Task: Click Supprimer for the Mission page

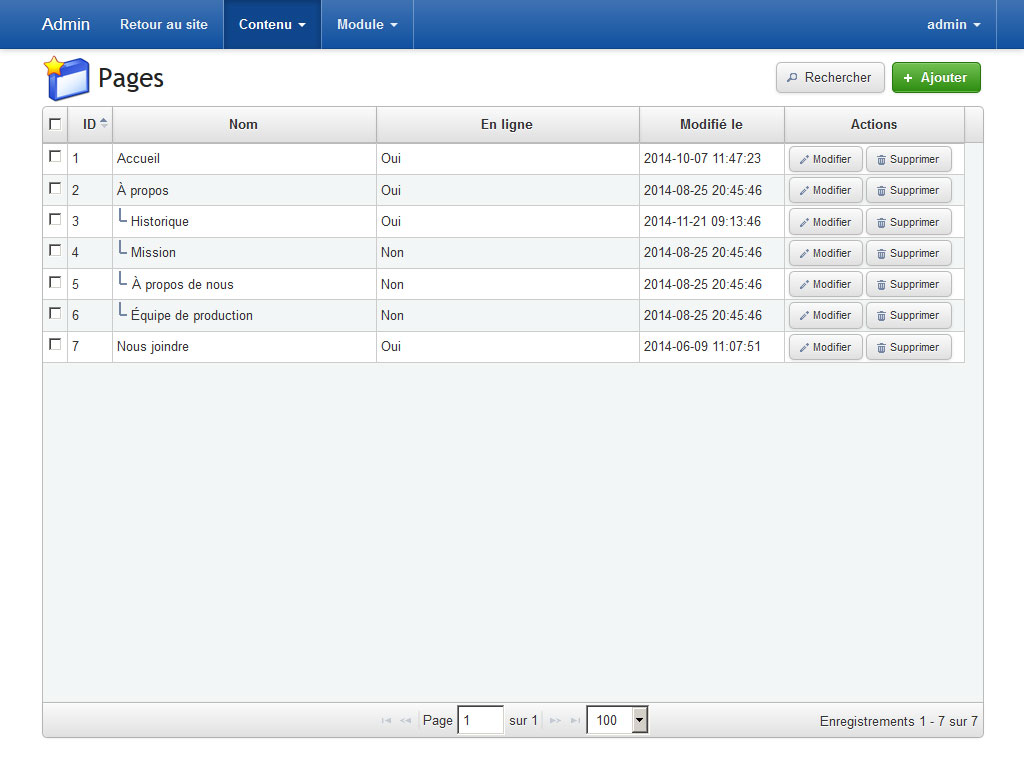Action: (x=908, y=253)
